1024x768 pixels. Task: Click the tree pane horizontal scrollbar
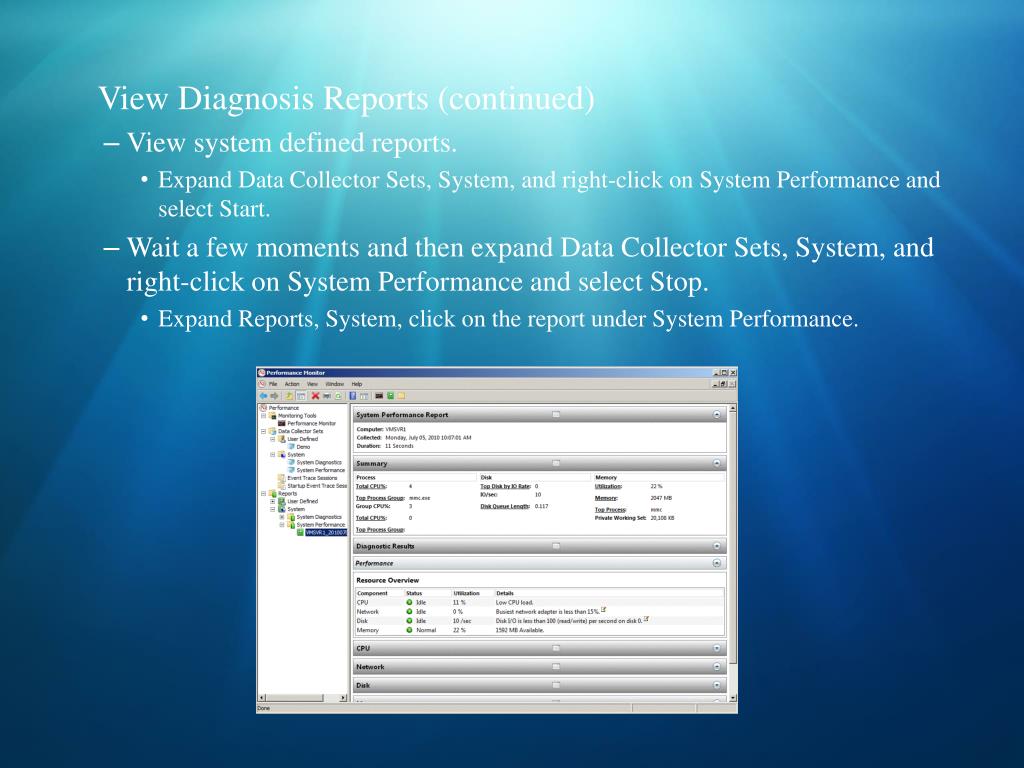point(302,698)
